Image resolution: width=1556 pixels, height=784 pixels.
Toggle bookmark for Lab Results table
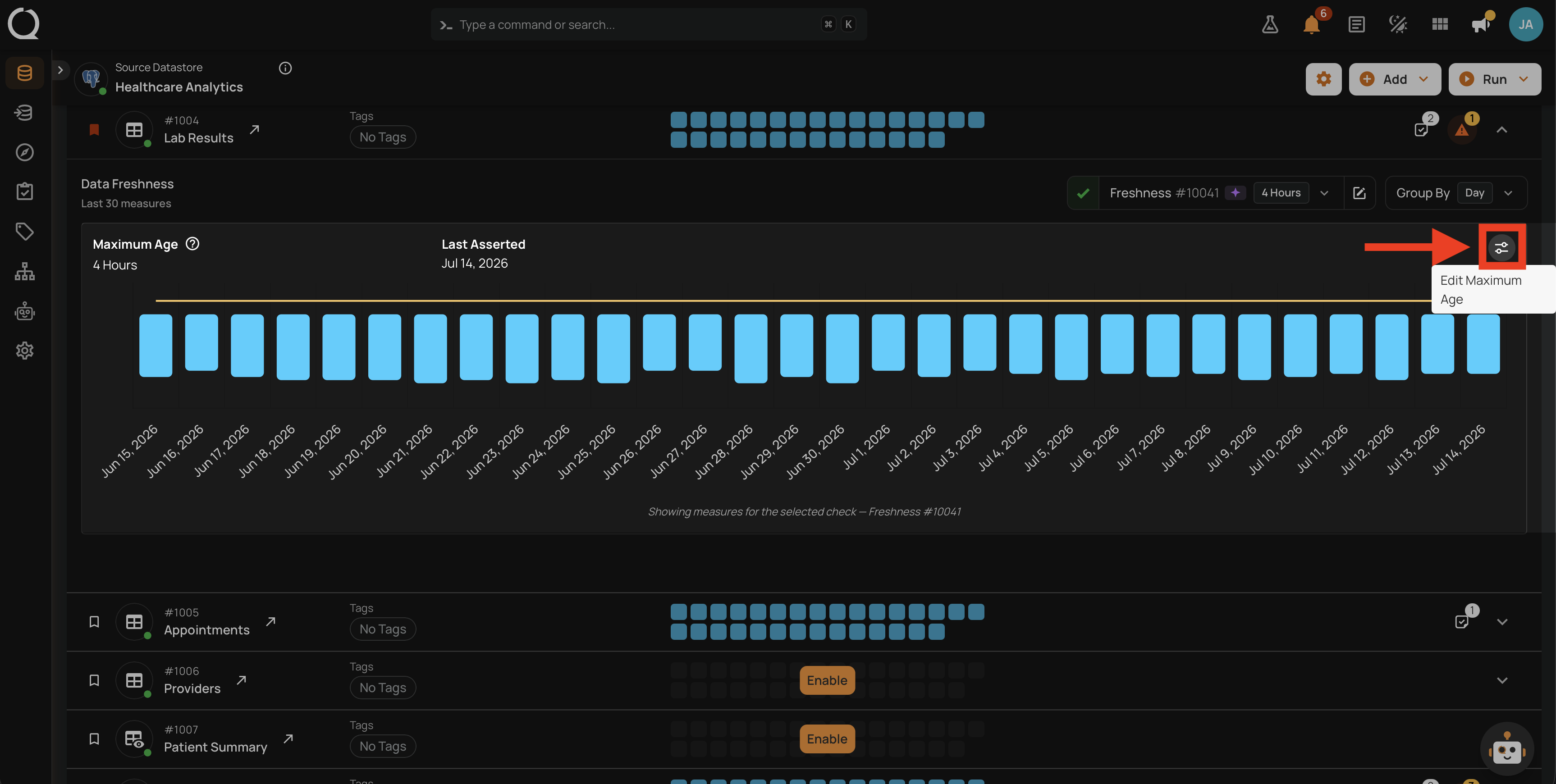tap(94, 129)
